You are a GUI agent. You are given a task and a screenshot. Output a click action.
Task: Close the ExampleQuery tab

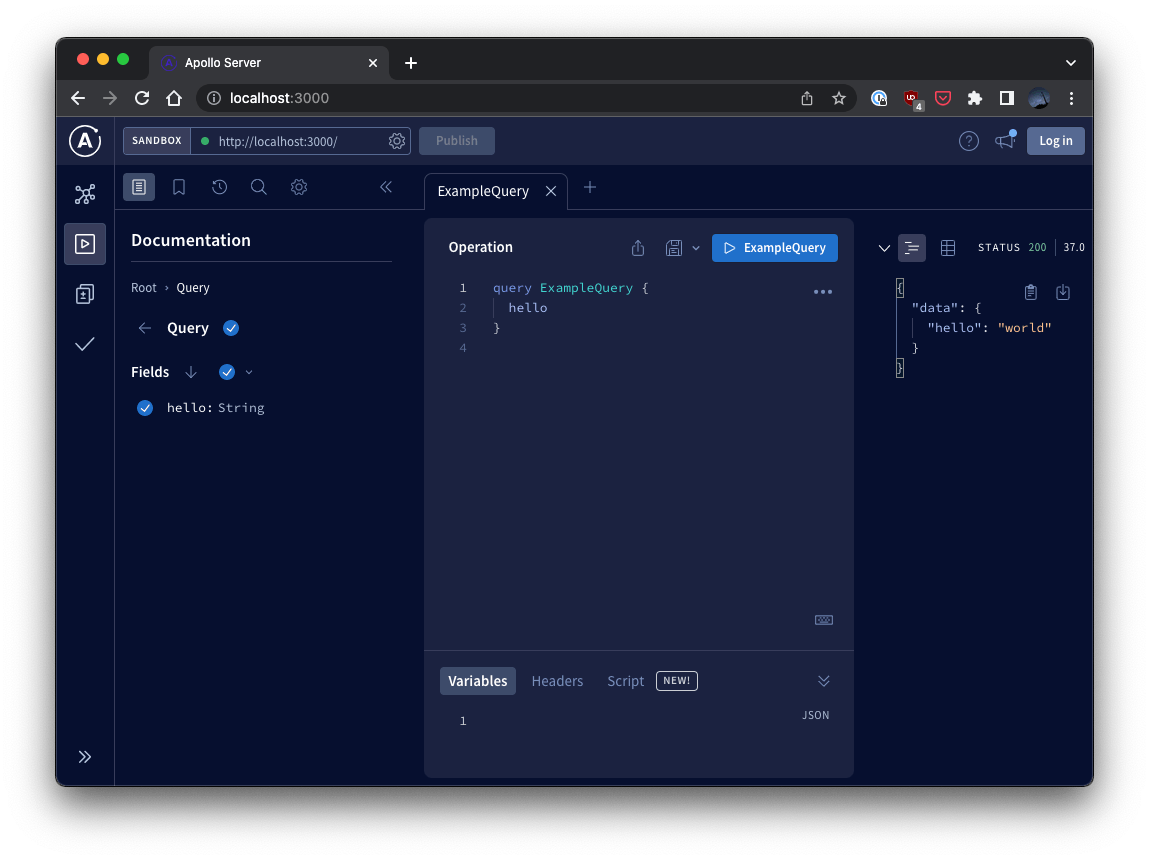[x=551, y=191]
